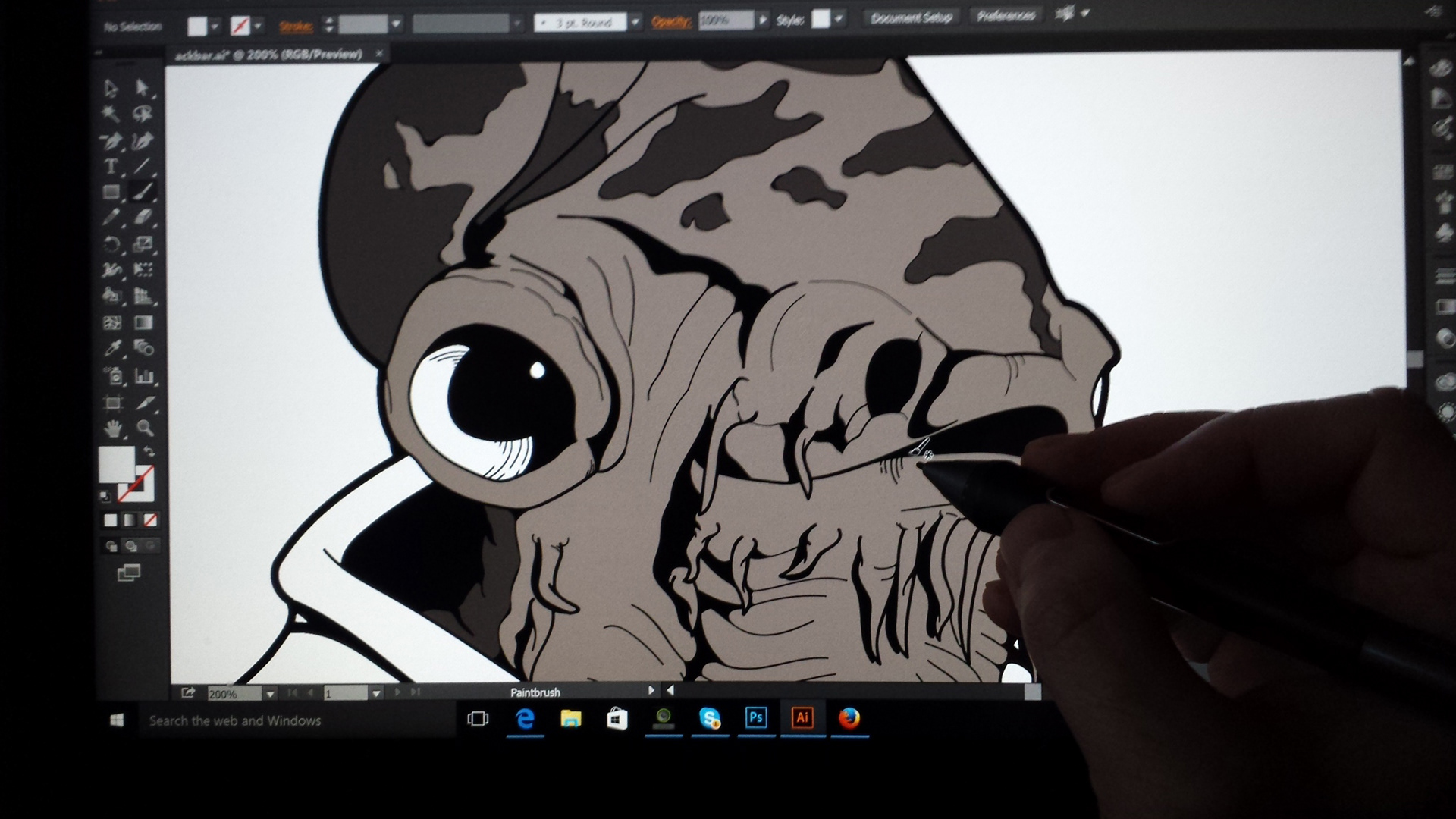The width and height of the screenshot is (1456, 819).
Task: Select the Rotate tool
Action: click(x=111, y=244)
